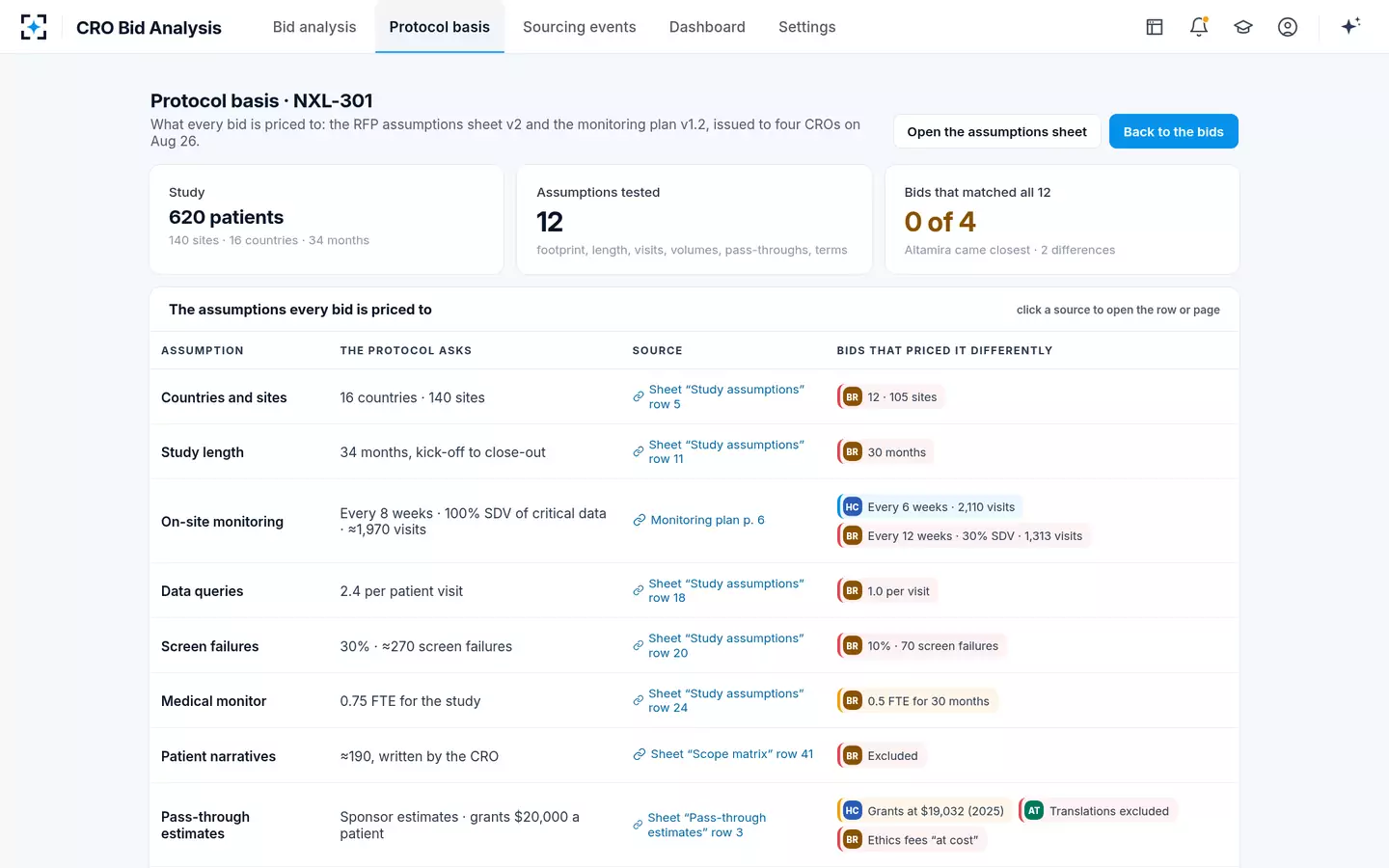Image resolution: width=1389 pixels, height=868 pixels.
Task: Click the BR badge beside 30 months
Action: 853,452
